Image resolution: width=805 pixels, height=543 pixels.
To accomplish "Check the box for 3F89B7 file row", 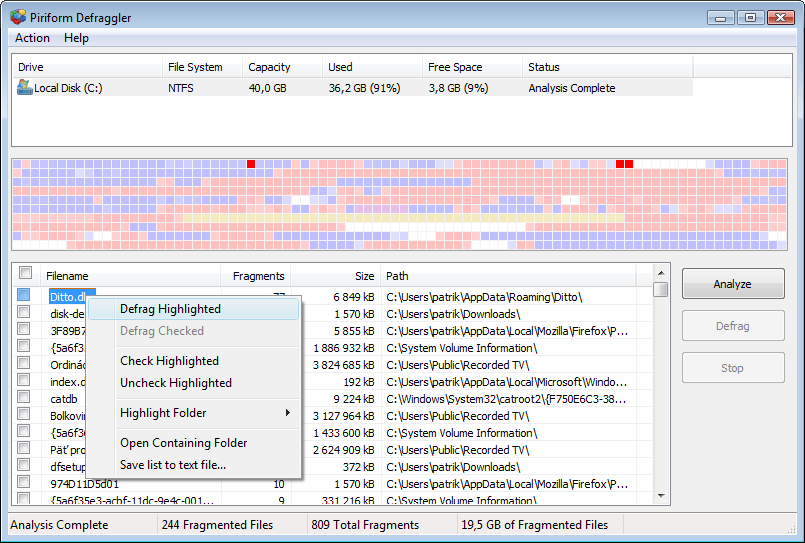I will (x=24, y=328).
